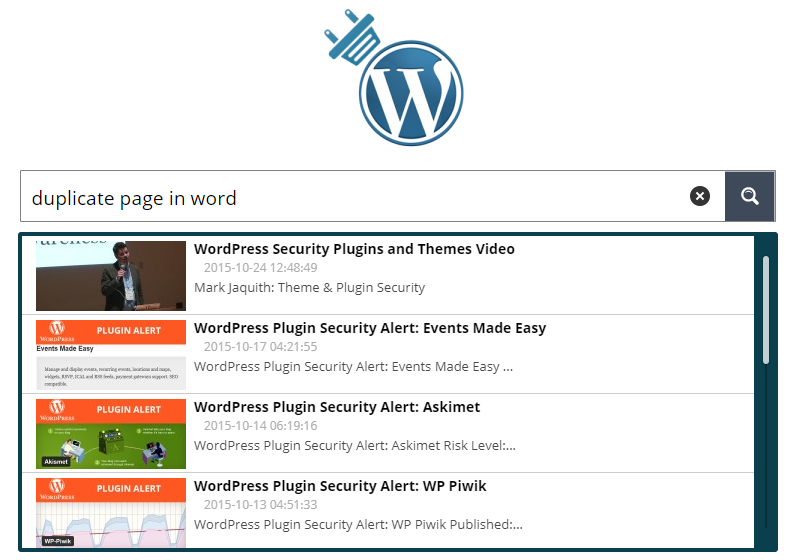This screenshot has height=560, width=800.
Task: Click date text '2015-10-13 04:51:33'
Action: (260, 505)
